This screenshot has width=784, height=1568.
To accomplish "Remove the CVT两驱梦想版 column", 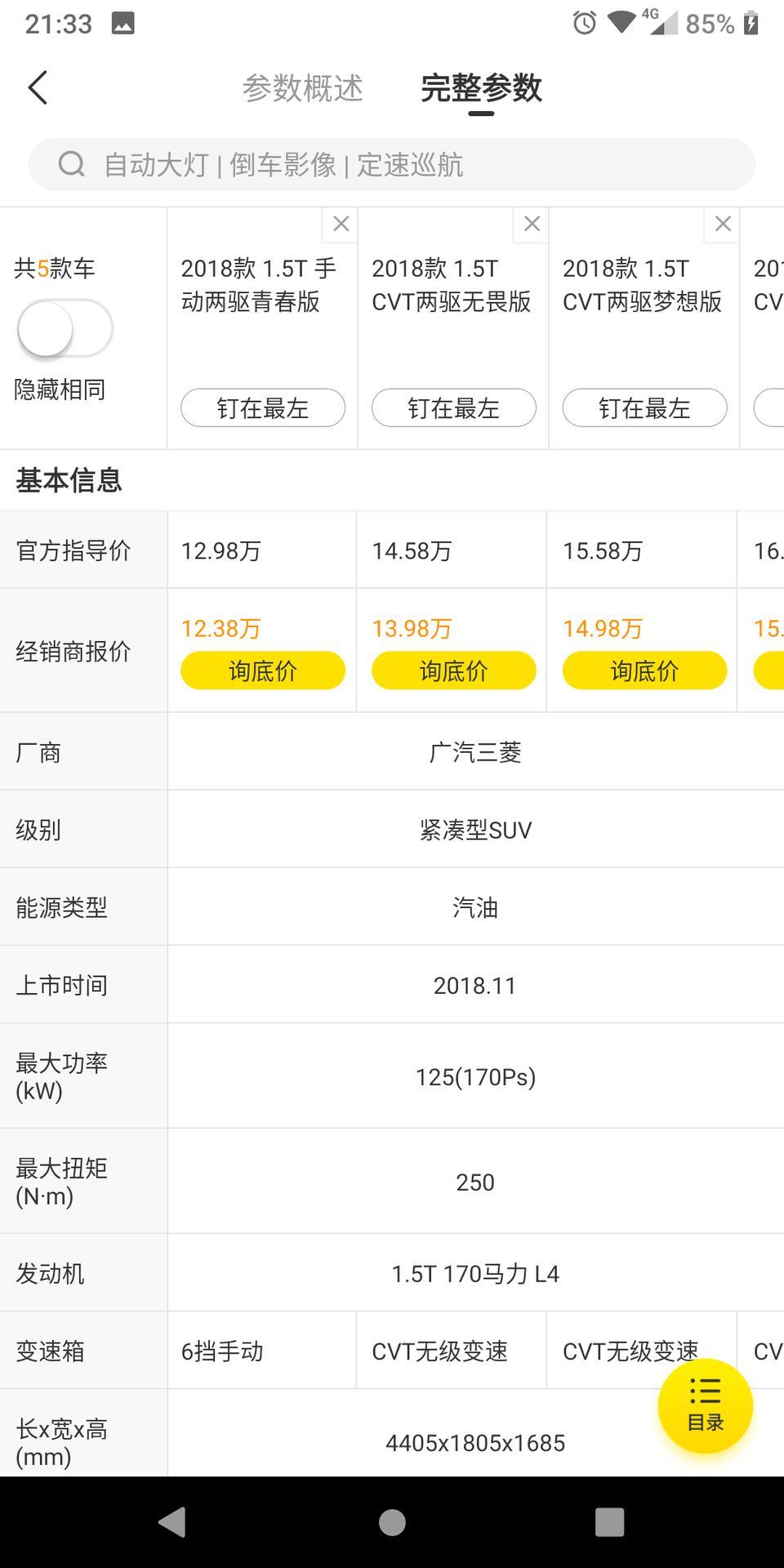I will pyautogui.click(x=723, y=225).
